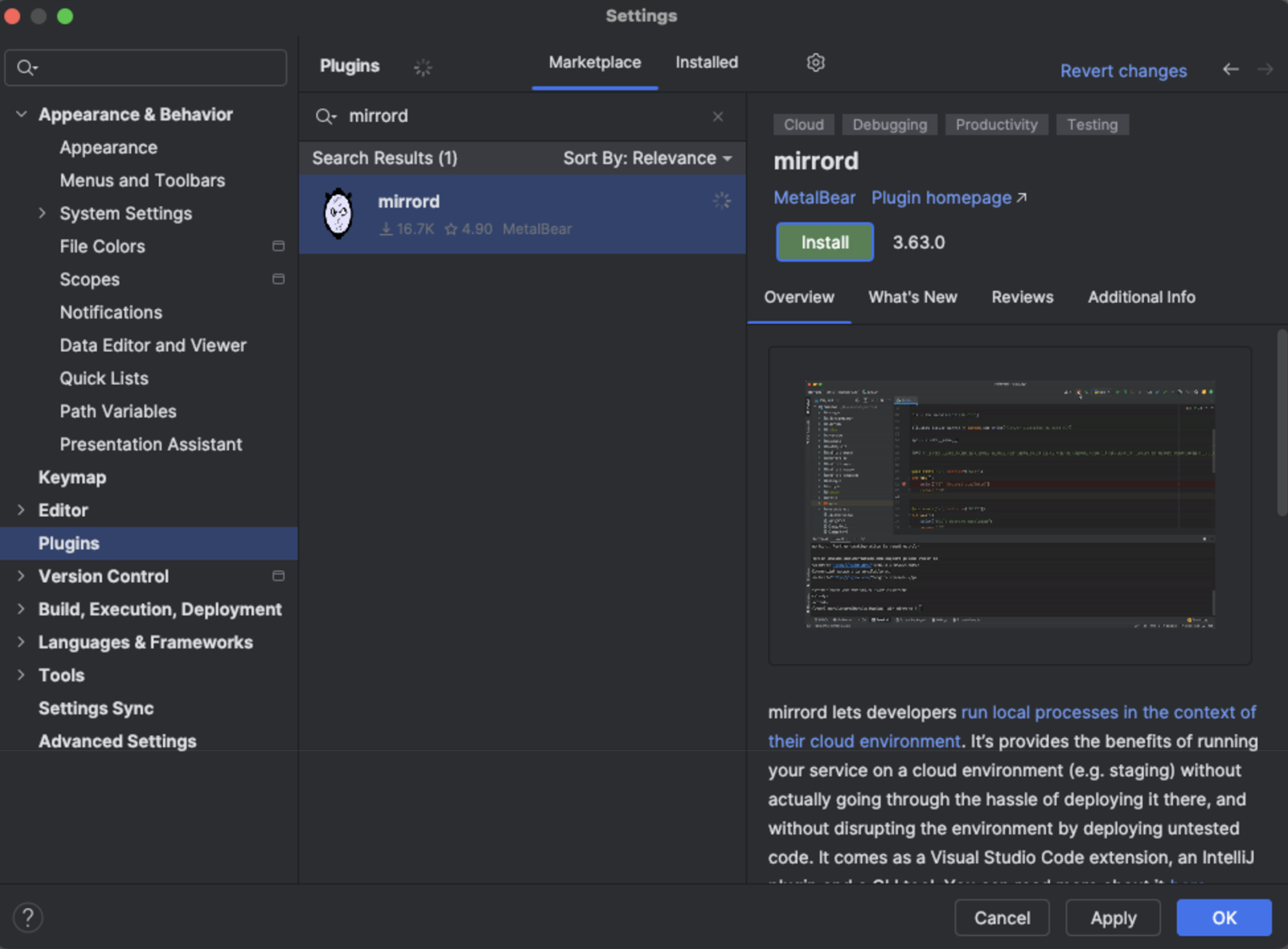The height and width of the screenshot is (949, 1288).
Task: Switch to the Installed tab
Action: tap(706, 62)
